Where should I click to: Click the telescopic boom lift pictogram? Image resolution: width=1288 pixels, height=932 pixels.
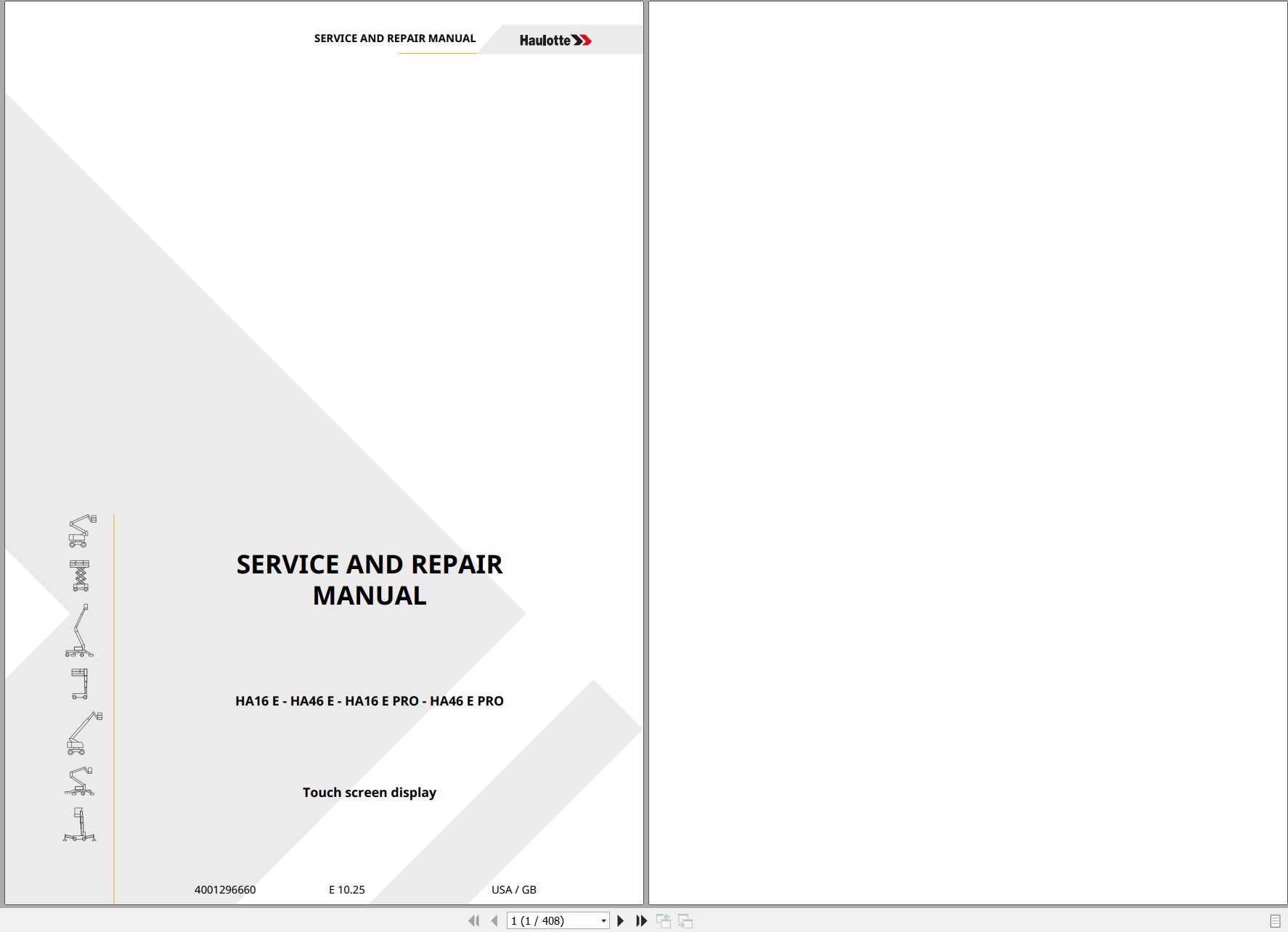pos(84,733)
